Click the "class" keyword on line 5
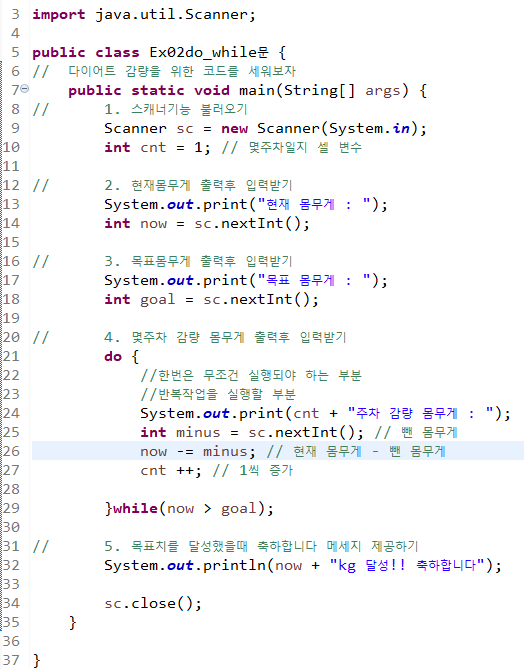The width and height of the screenshot is (524, 669). [x=117, y=52]
